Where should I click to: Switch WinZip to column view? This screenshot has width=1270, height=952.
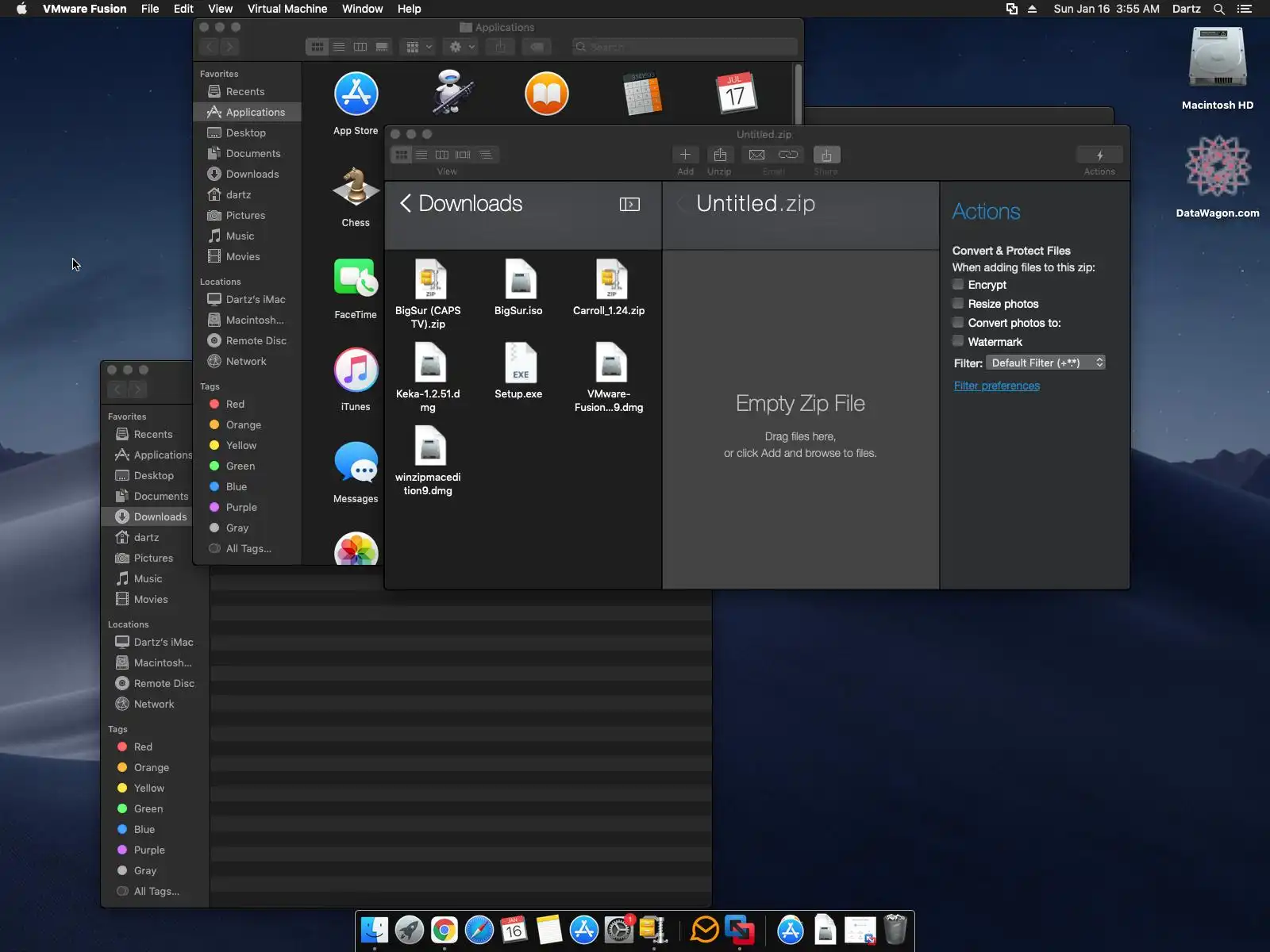[x=442, y=155]
